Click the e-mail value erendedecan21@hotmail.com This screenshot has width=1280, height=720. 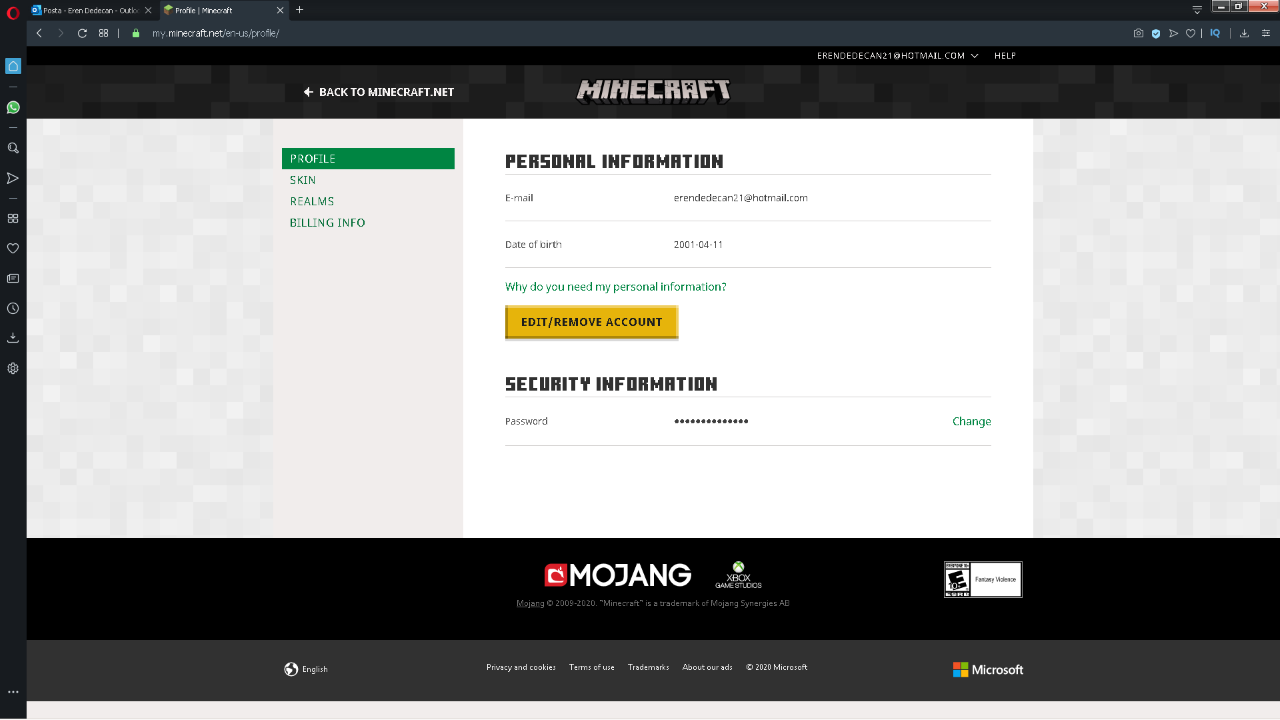point(741,198)
